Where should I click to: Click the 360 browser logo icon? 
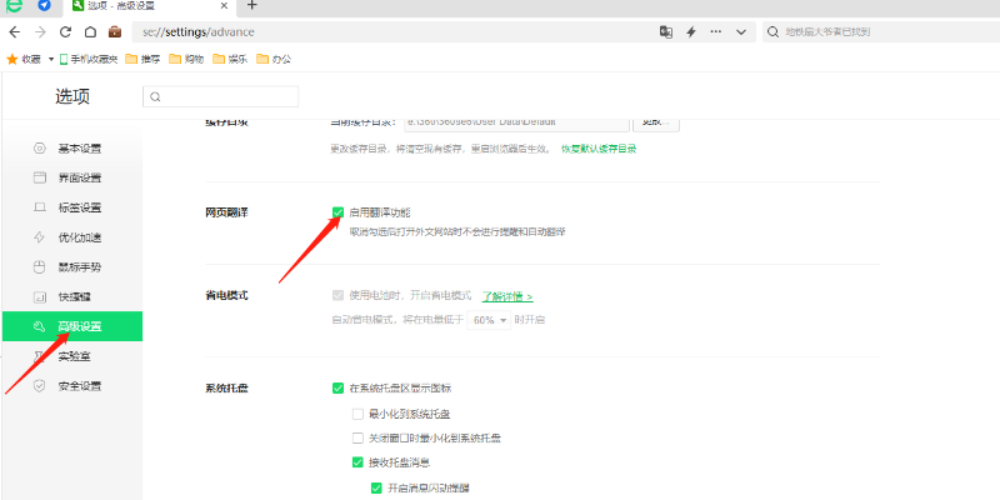13,6
